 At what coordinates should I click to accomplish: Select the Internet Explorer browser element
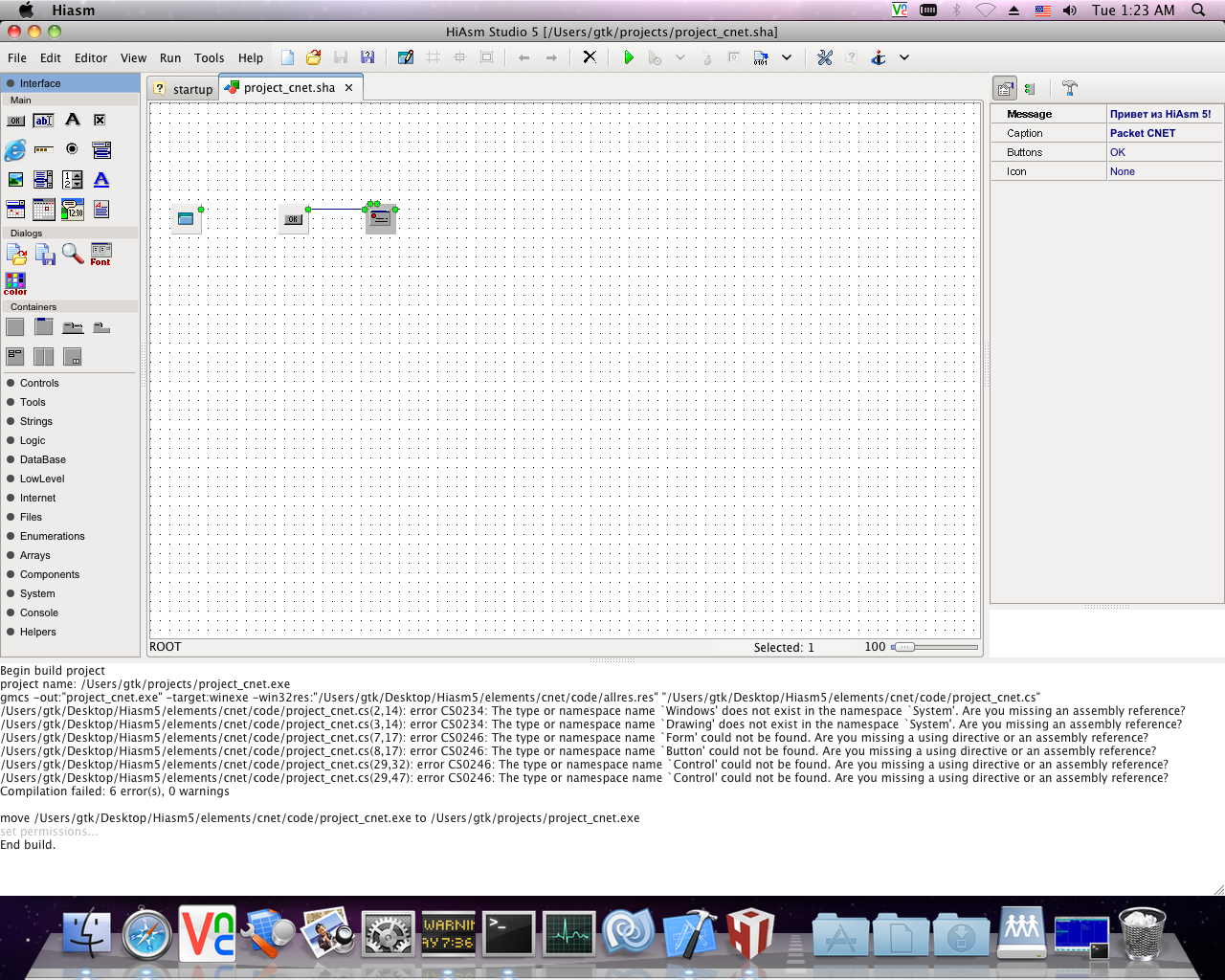click(x=15, y=150)
